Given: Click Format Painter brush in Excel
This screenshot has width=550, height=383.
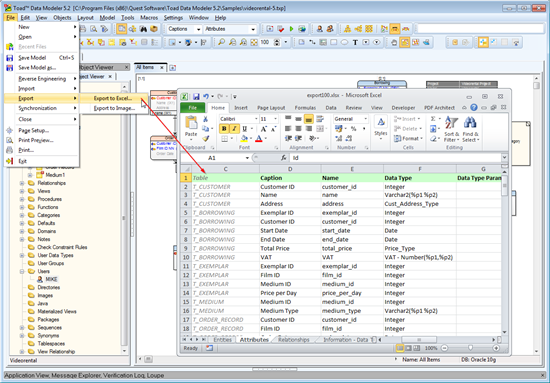Looking at the screenshot, I should coord(206,139).
